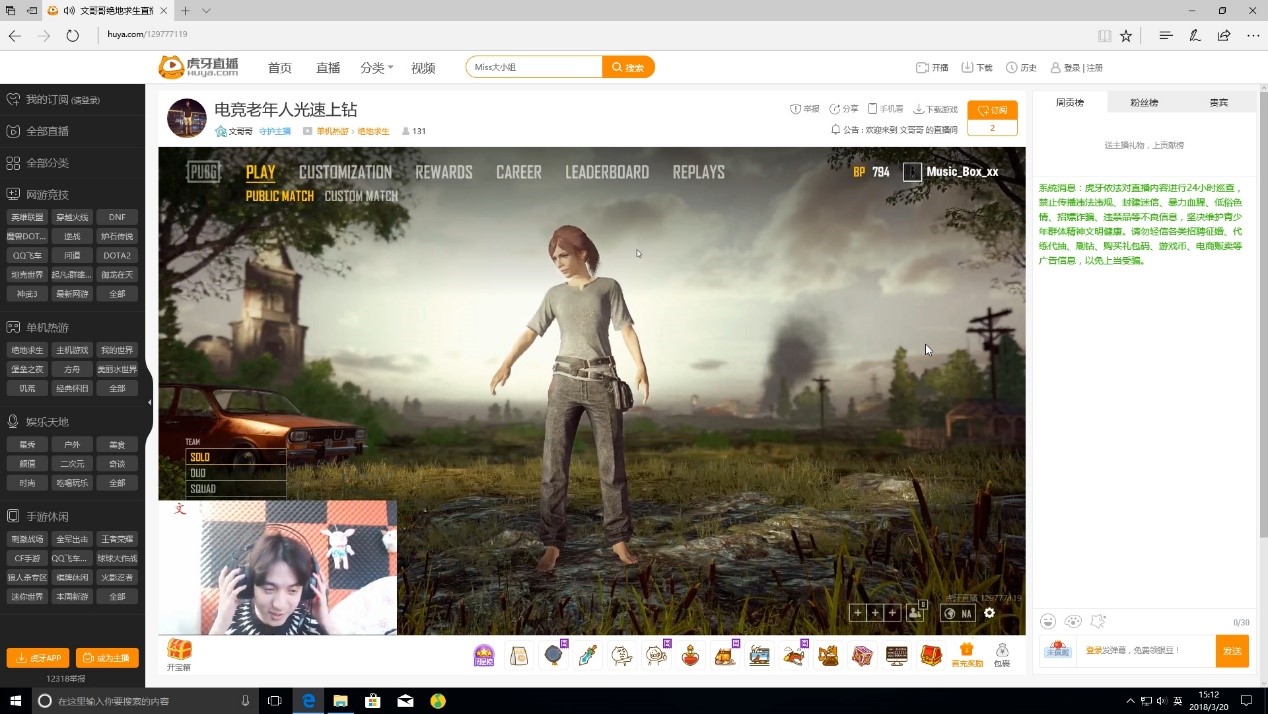Click 下载游戏 download game link
Viewport: 1268px width, 714px height.
935,109
